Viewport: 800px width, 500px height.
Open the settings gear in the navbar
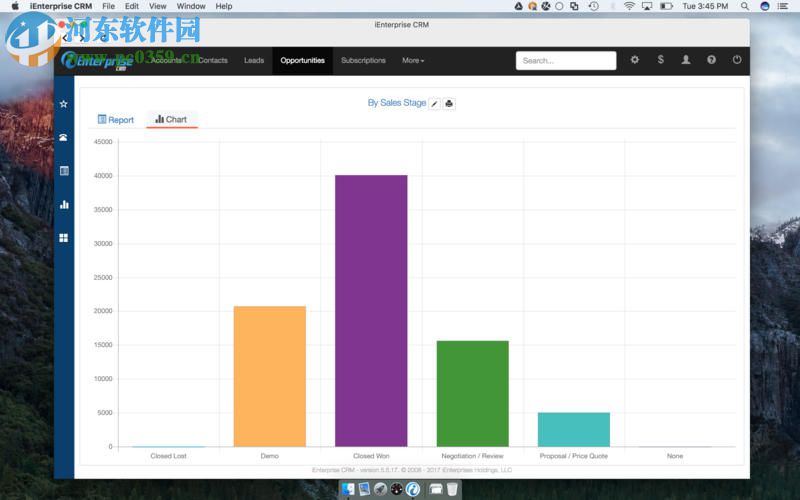[635, 60]
